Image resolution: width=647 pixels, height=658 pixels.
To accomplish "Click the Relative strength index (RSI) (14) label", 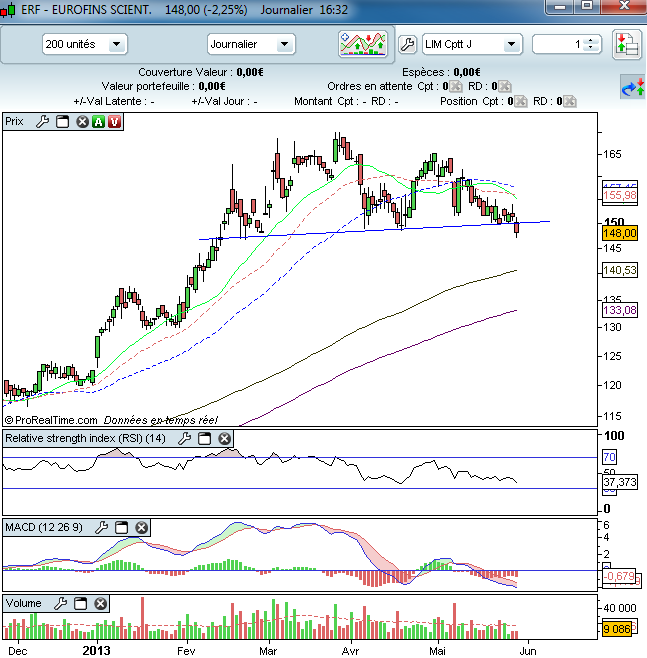I will tap(85, 439).
